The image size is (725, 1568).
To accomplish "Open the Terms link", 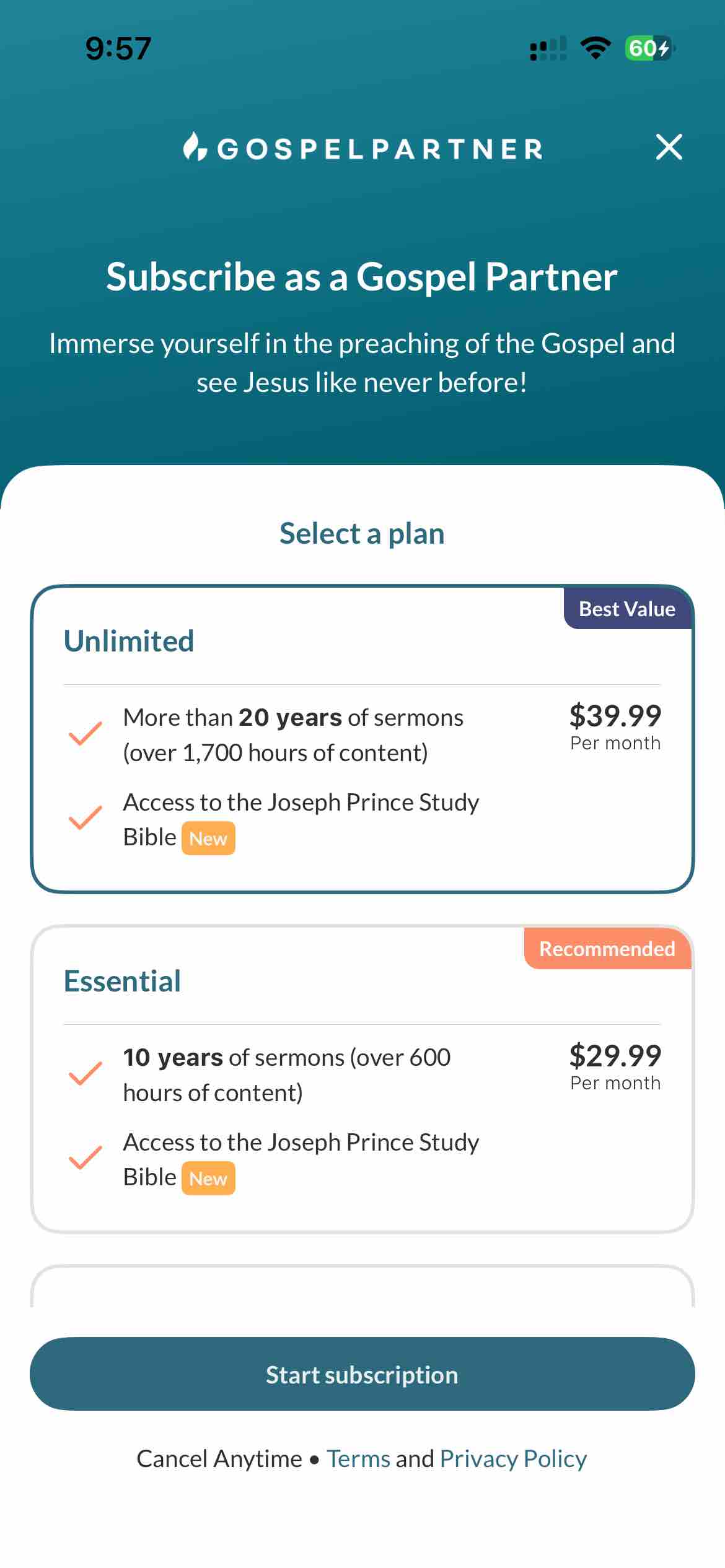I will (358, 1459).
